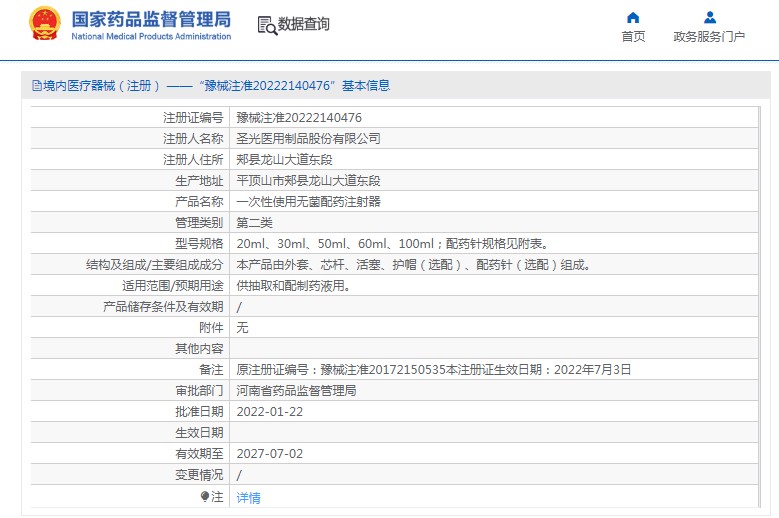779x518 pixels.
Task: Select the 20ml、30ml、50ml specification cell
Action: [x=493, y=243]
